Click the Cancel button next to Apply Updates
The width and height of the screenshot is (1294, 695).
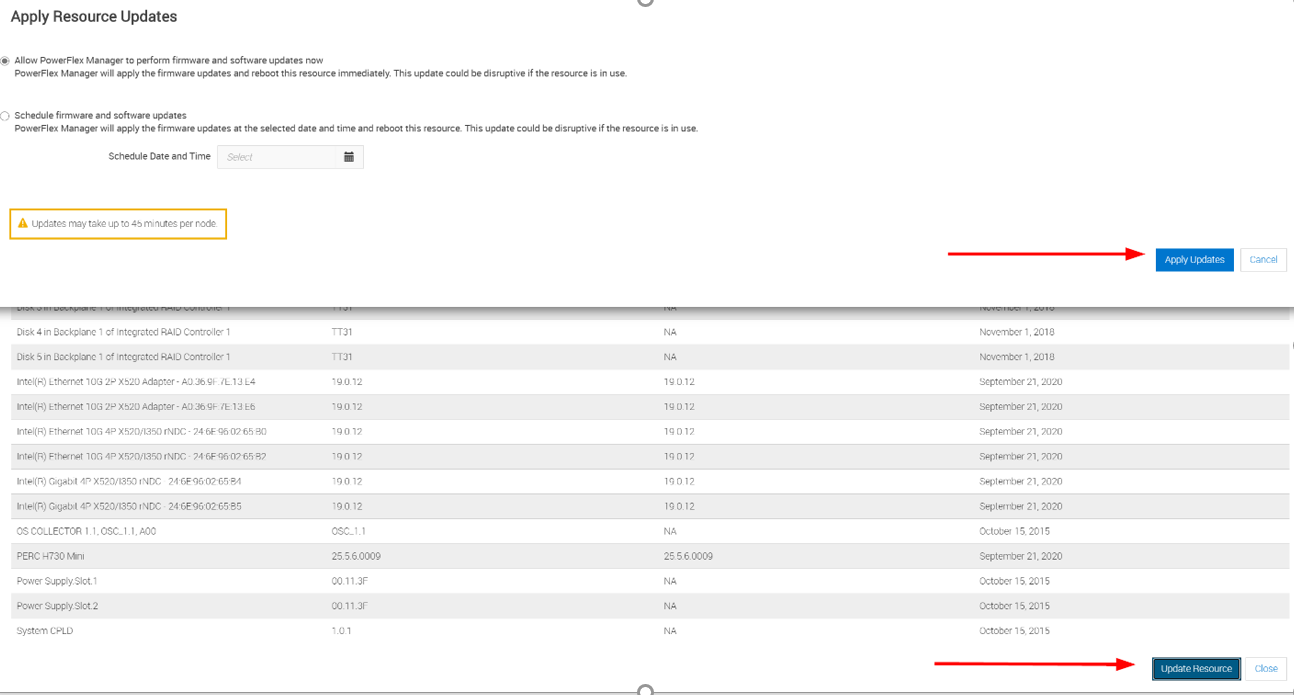click(x=1263, y=259)
